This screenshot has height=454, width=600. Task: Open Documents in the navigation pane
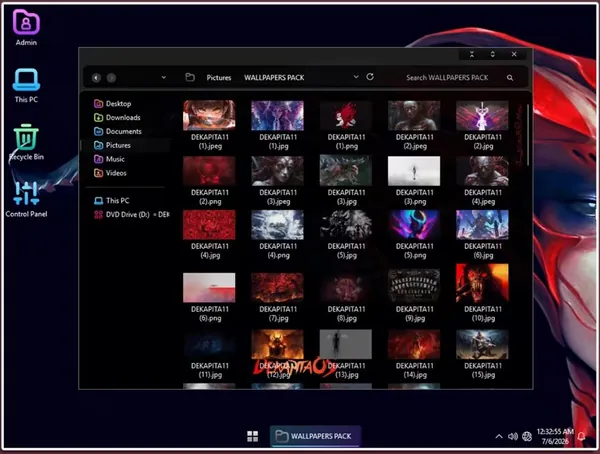(118, 131)
